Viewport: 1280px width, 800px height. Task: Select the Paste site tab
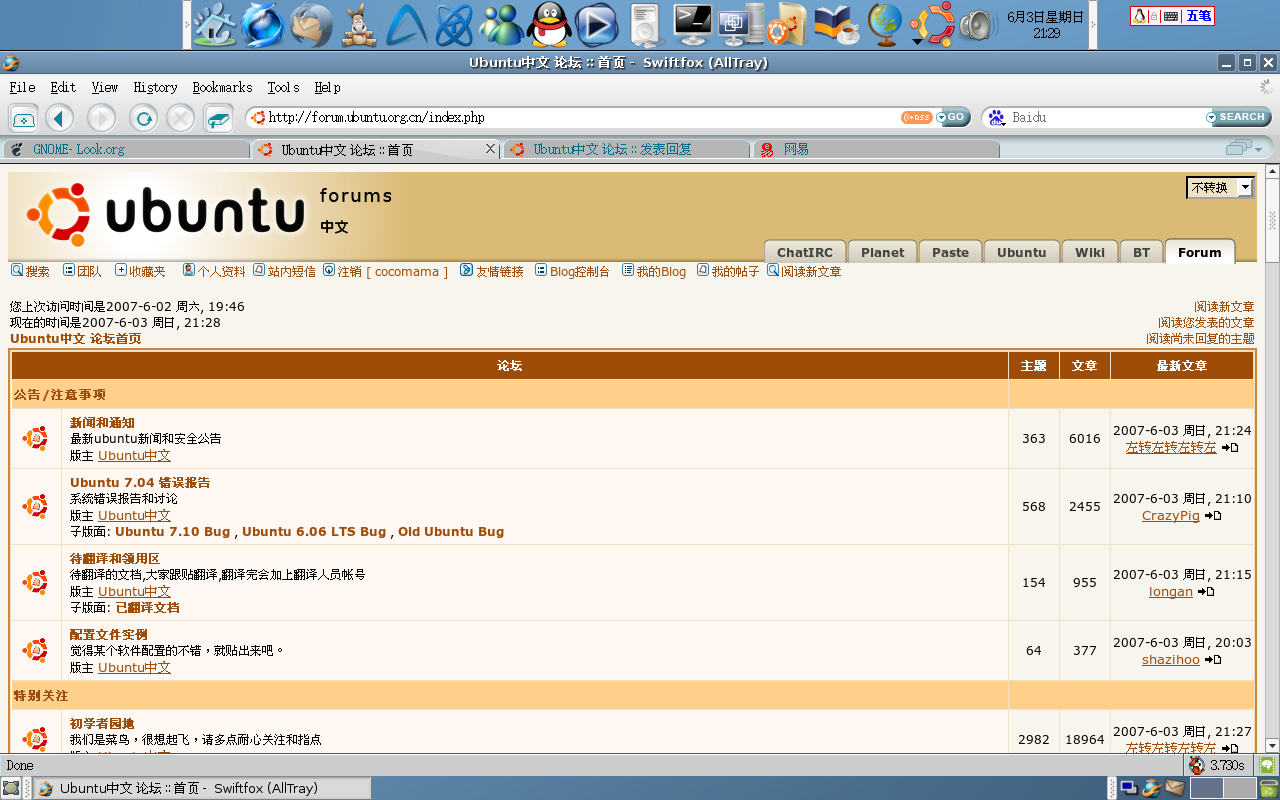pyautogui.click(x=950, y=252)
